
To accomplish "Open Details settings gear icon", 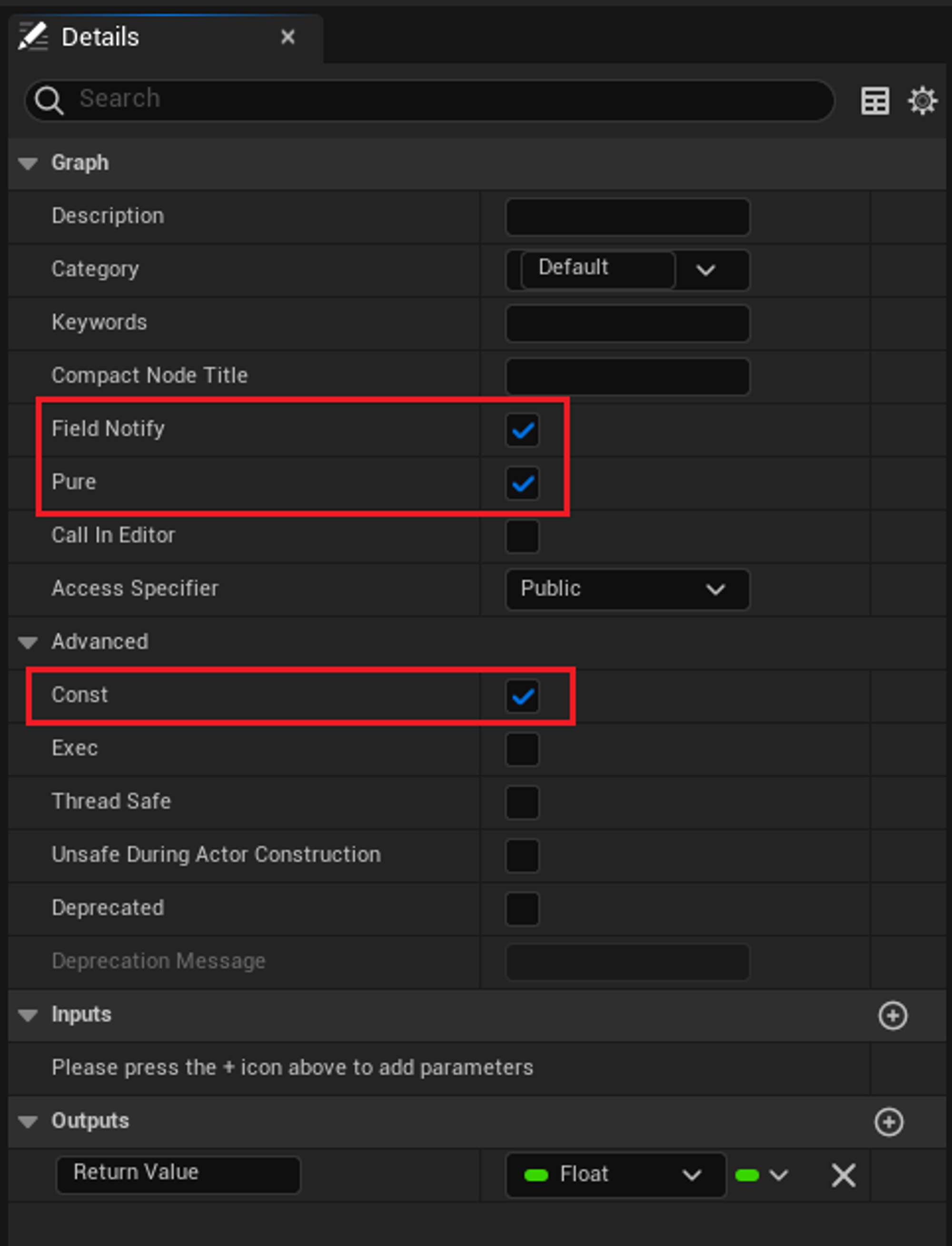I will point(922,101).
